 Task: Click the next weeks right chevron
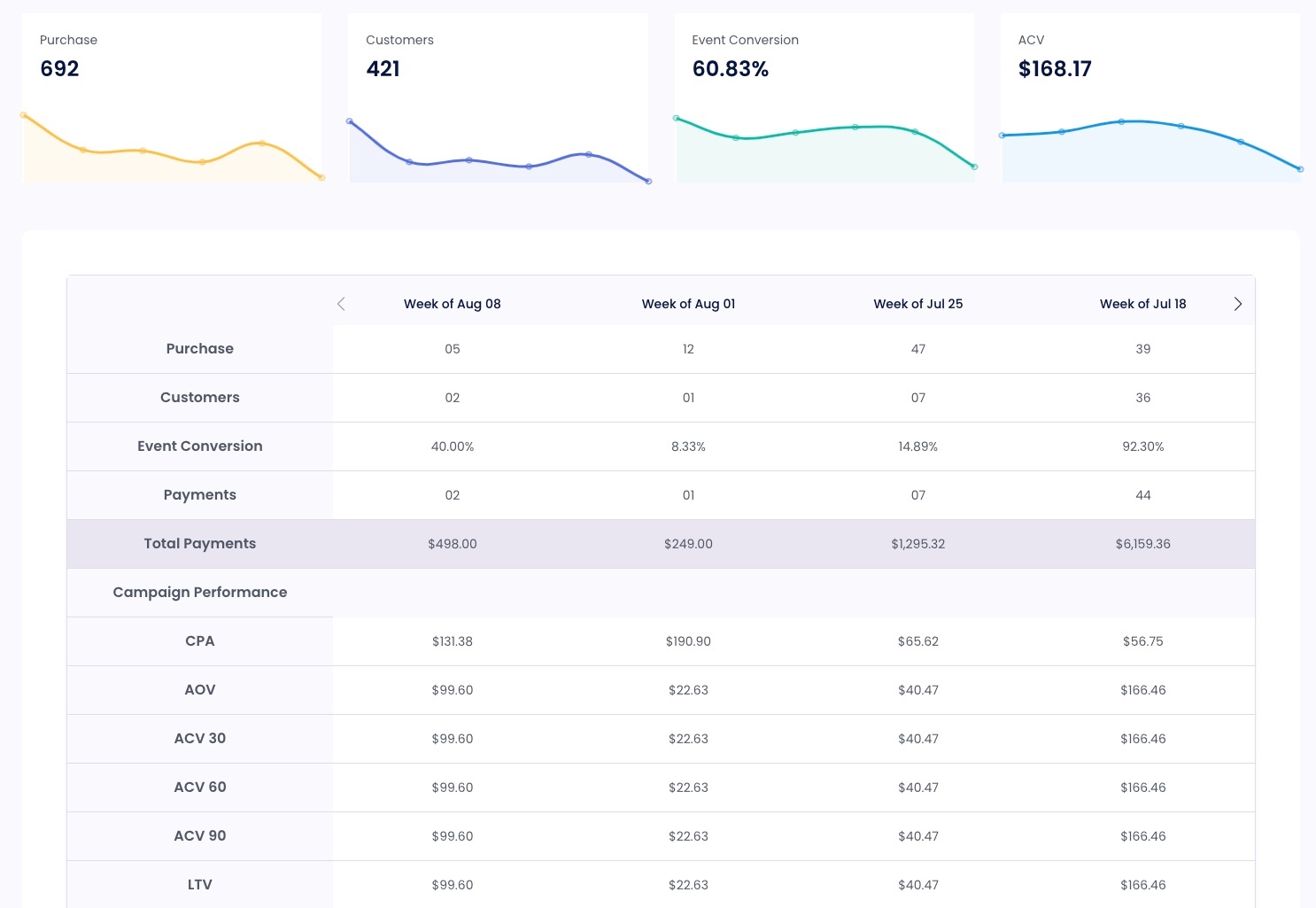[x=1238, y=304]
